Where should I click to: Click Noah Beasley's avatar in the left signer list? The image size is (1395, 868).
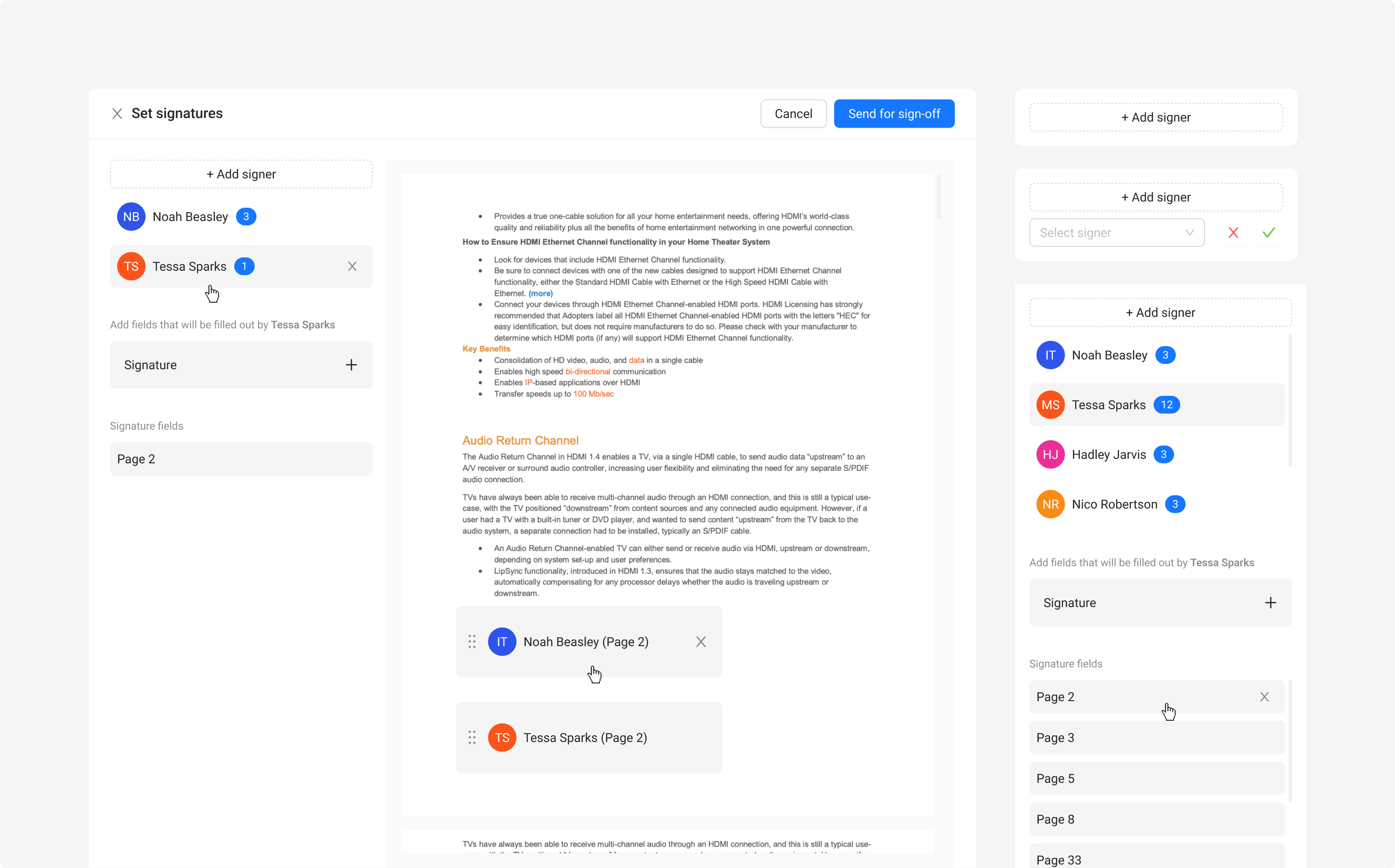[x=131, y=217]
